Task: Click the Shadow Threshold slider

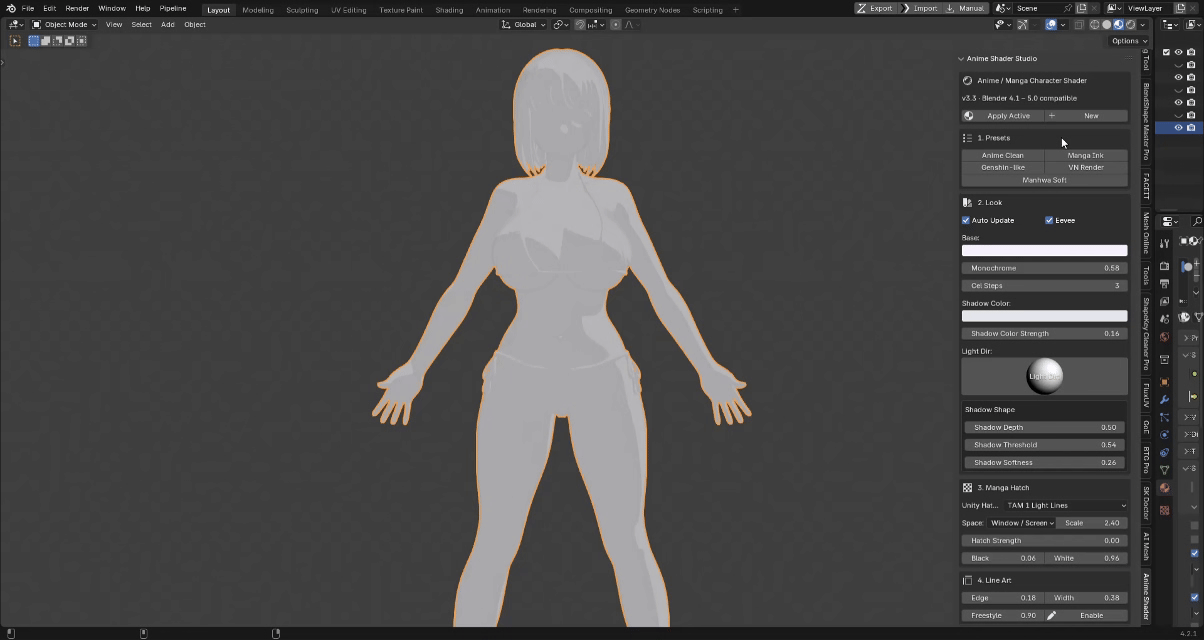Action: coord(1045,445)
